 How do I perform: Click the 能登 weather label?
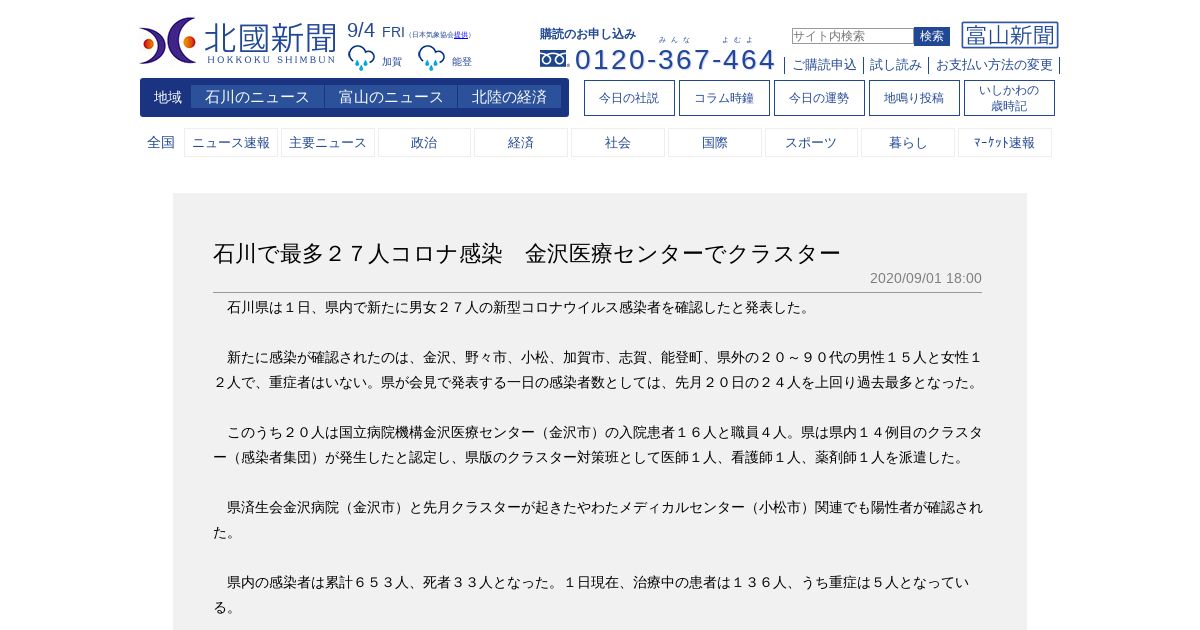(462, 62)
